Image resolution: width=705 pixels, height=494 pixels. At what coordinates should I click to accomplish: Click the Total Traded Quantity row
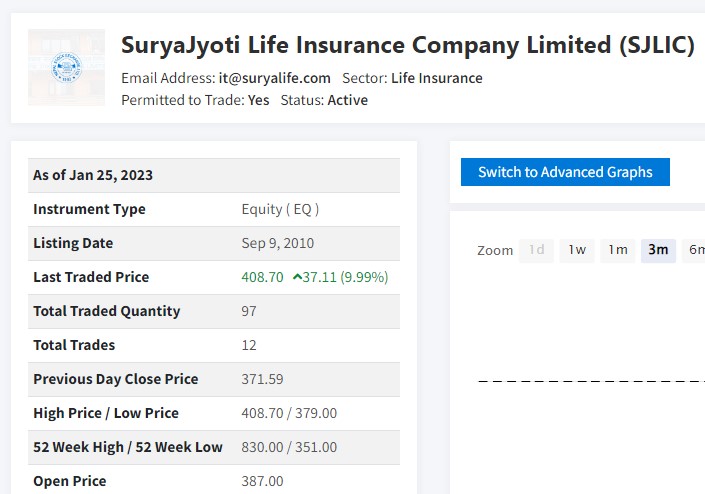(107, 311)
